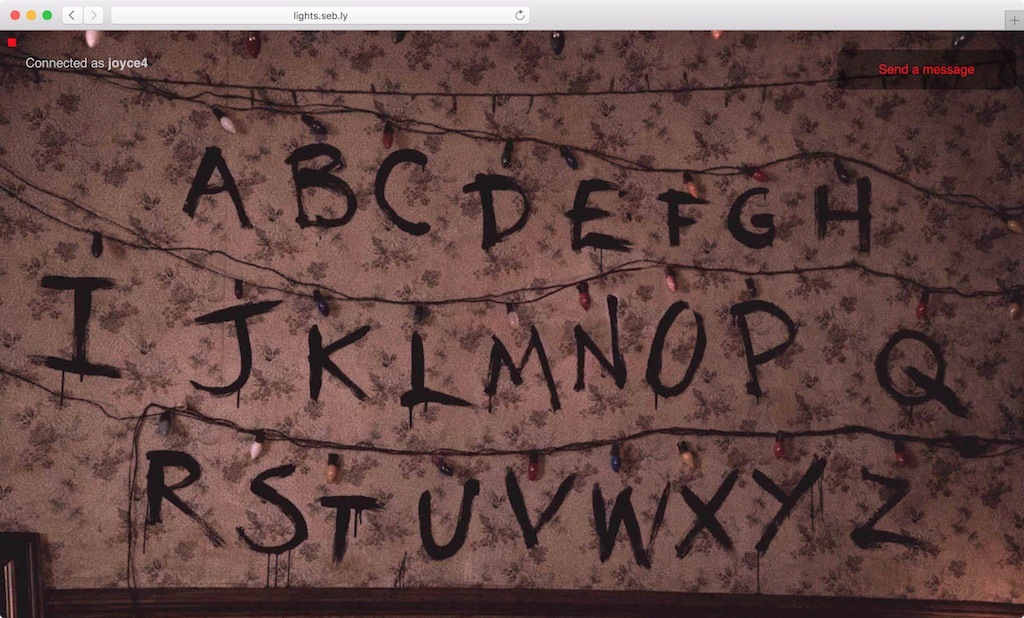Minimize the window with the yellow button
Image resolution: width=1024 pixels, height=618 pixels.
[x=31, y=15]
